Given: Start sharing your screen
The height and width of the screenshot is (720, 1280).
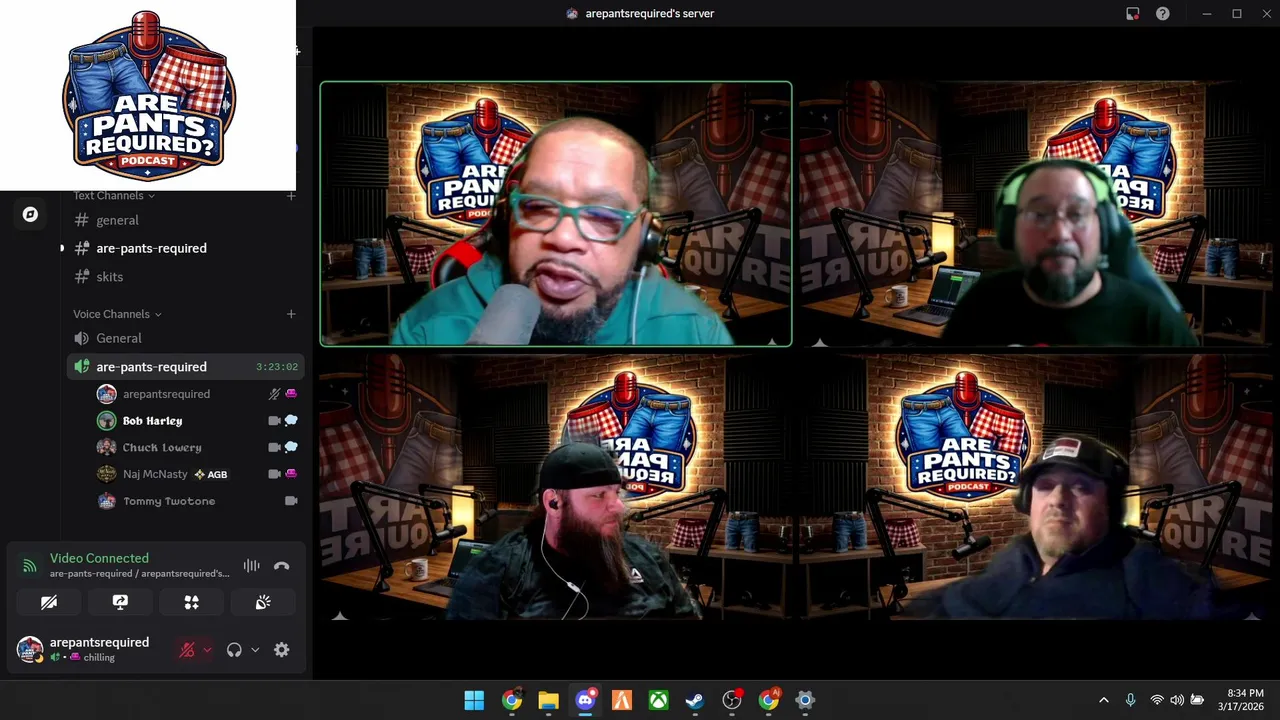Looking at the screenshot, I should [120, 602].
